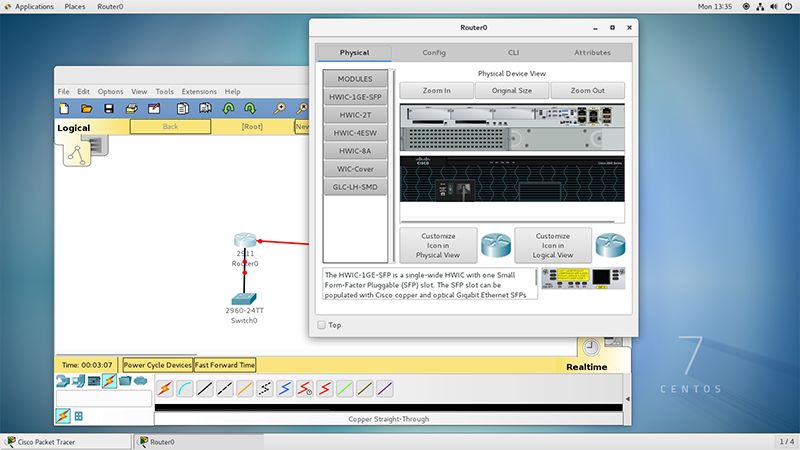Click the Router0 icon on the workspace

(245, 240)
